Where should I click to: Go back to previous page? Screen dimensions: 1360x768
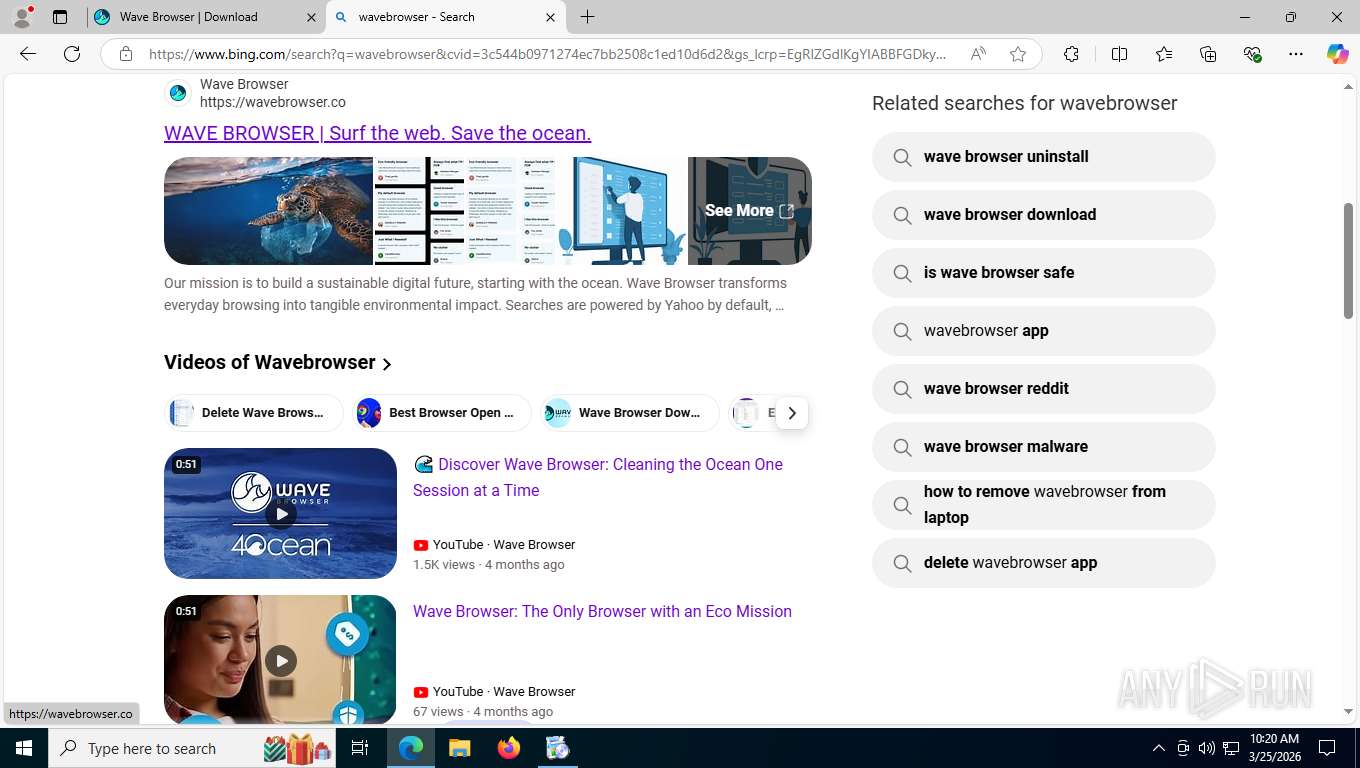[x=28, y=54]
